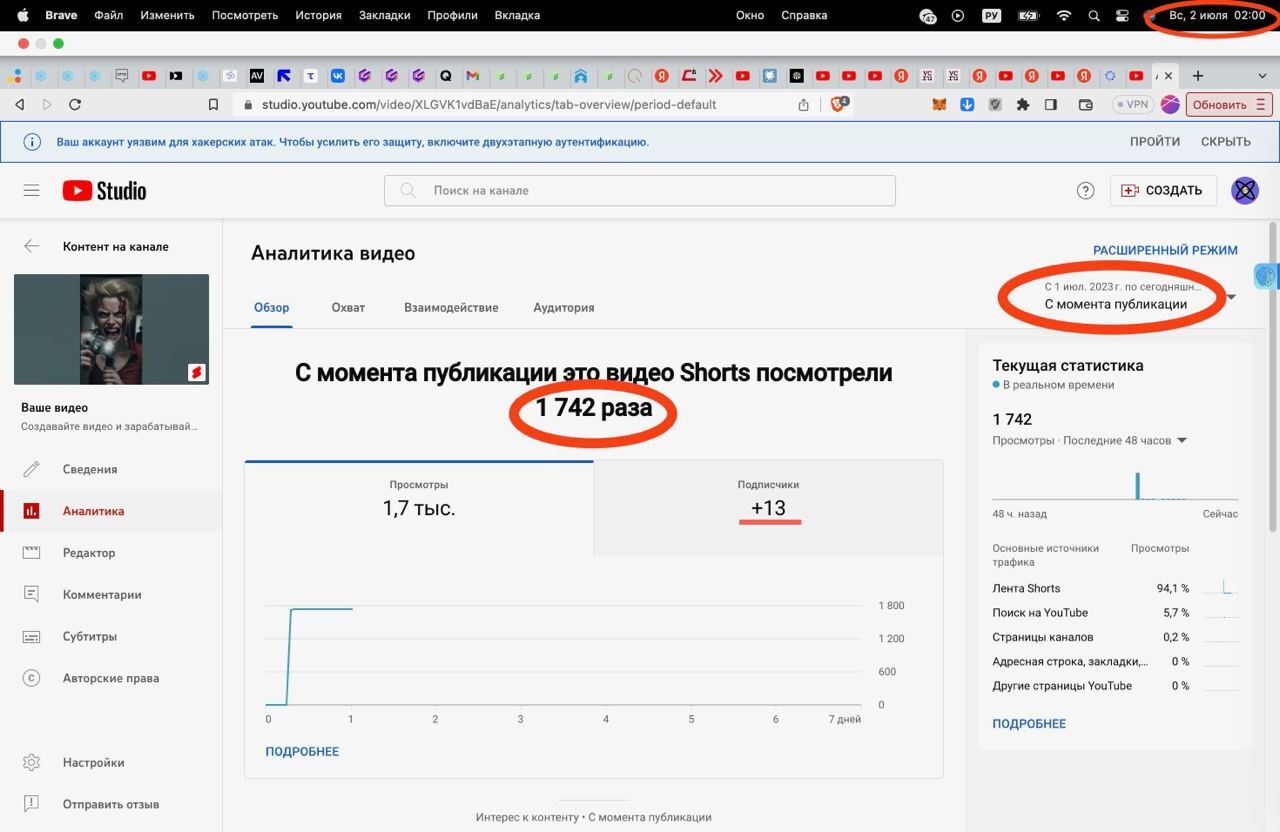Open РАСШИРЕННЫЙ РЕЖИМ link
This screenshot has height=832, width=1280.
pos(1164,250)
